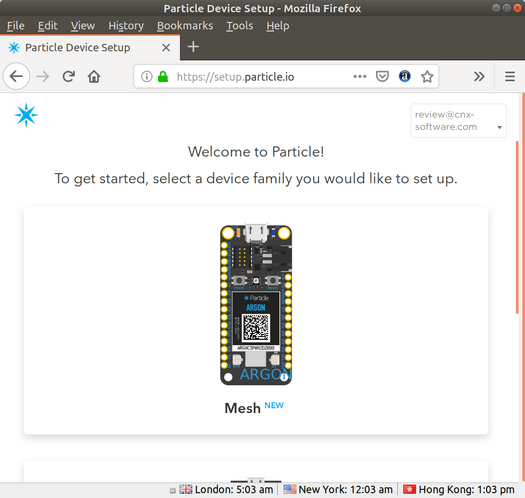Open the Tools menu
The image size is (525, 498).
[x=239, y=26]
